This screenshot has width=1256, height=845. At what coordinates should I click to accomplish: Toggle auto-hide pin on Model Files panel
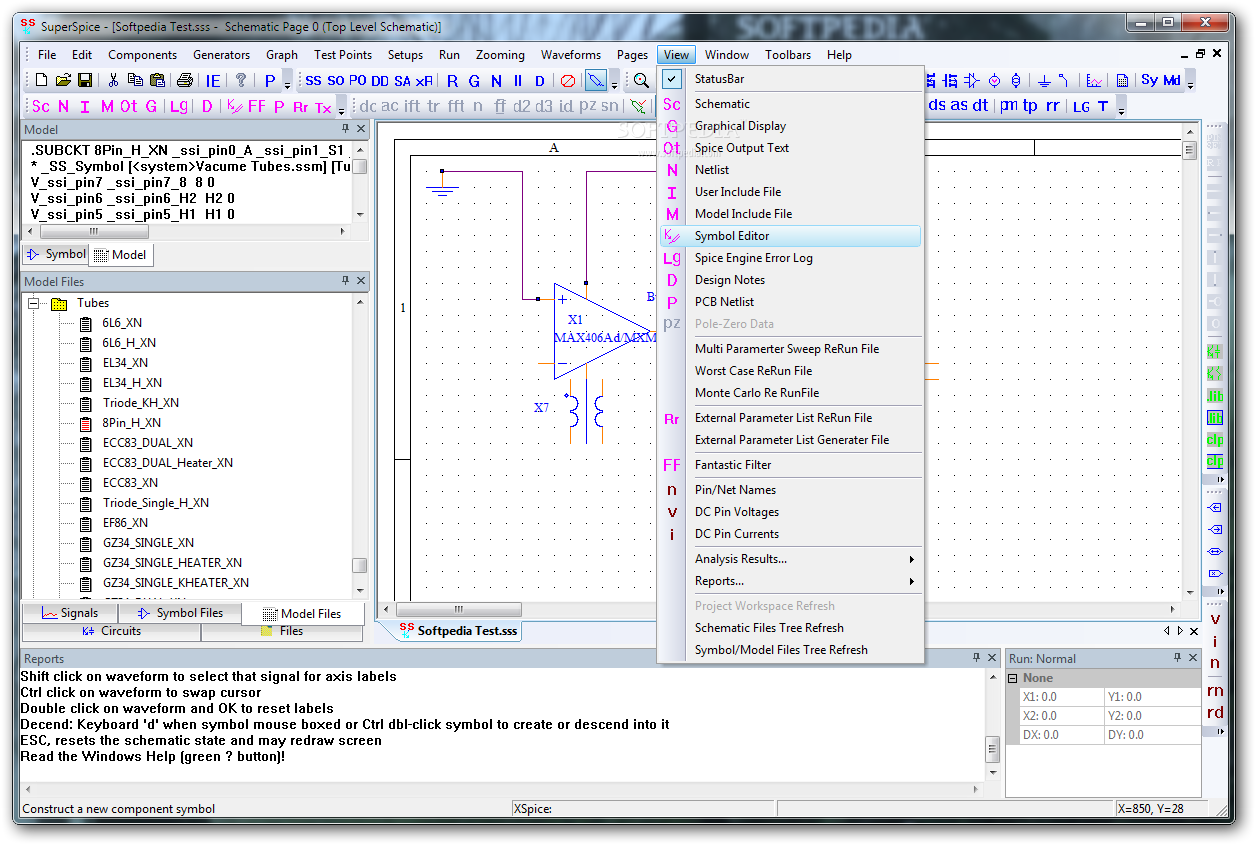tap(346, 281)
